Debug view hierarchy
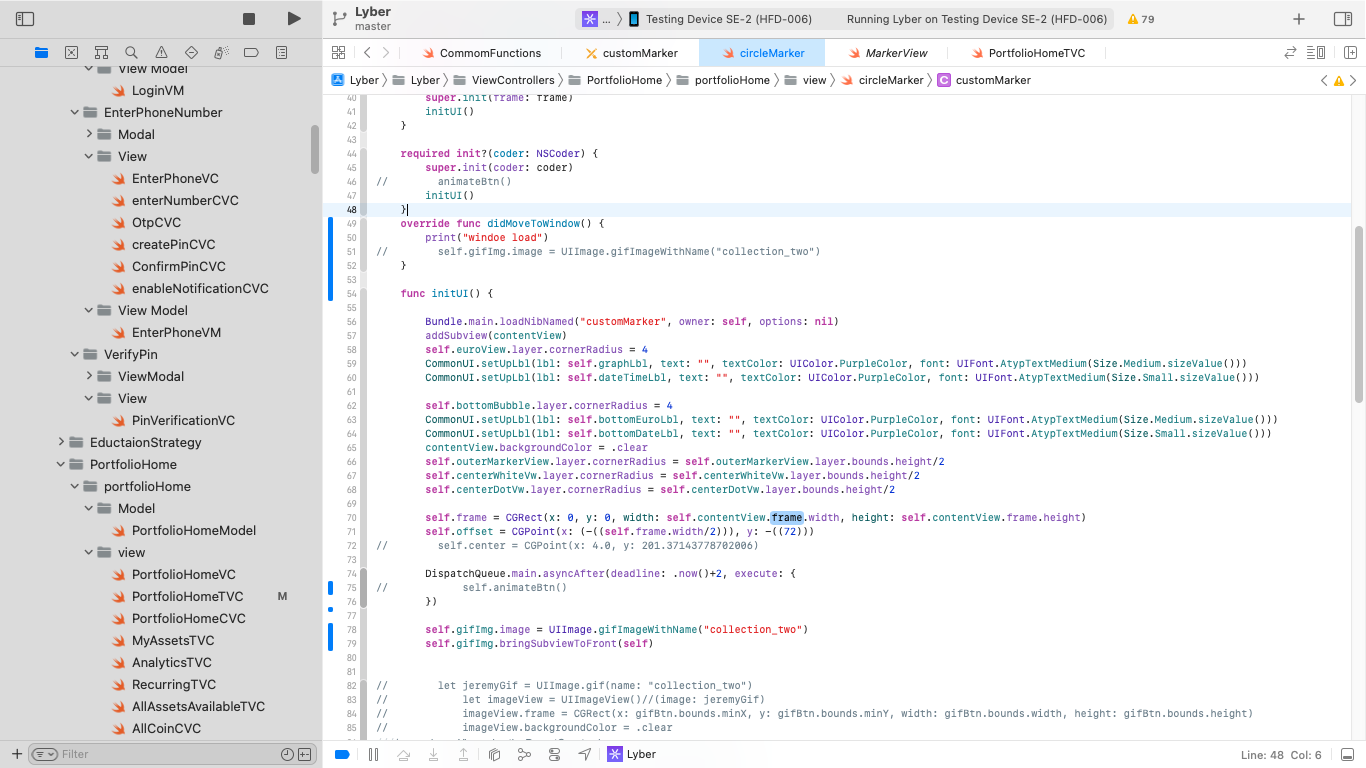Viewport: 1366px width, 768px height. pyautogui.click(x=494, y=754)
